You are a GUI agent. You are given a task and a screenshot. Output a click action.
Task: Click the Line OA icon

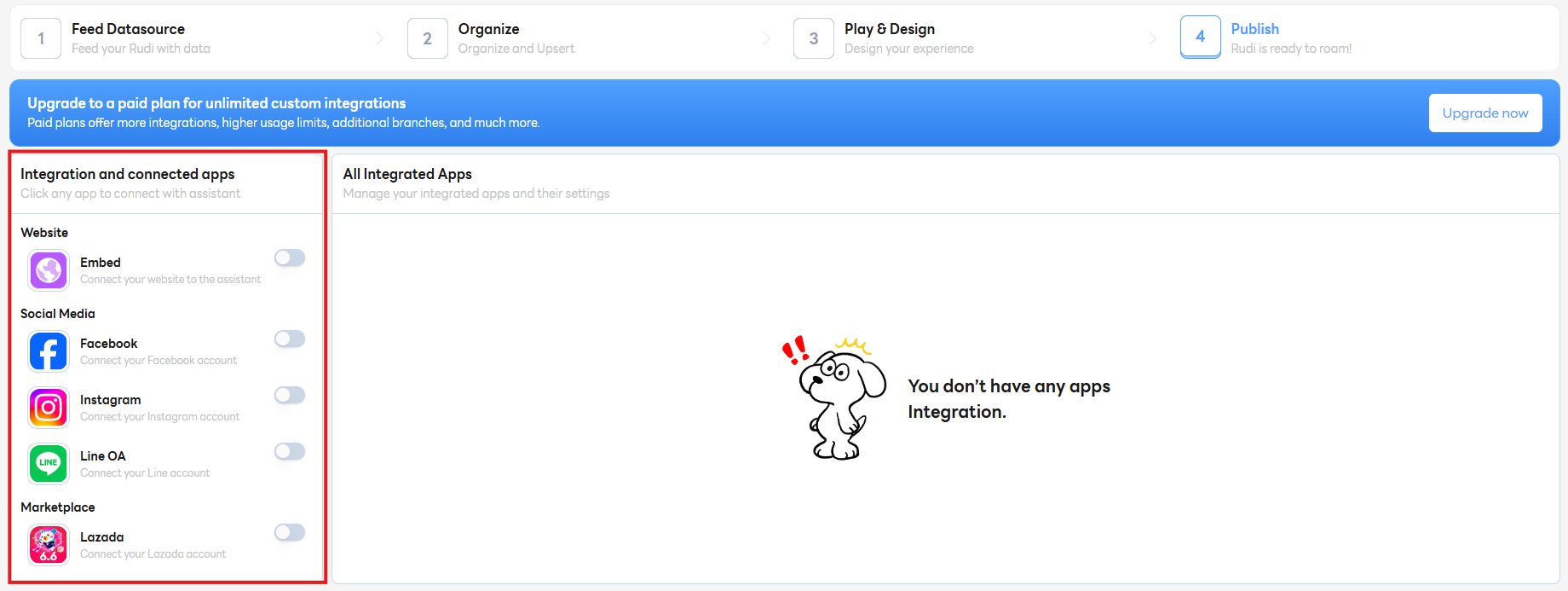coord(49,464)
